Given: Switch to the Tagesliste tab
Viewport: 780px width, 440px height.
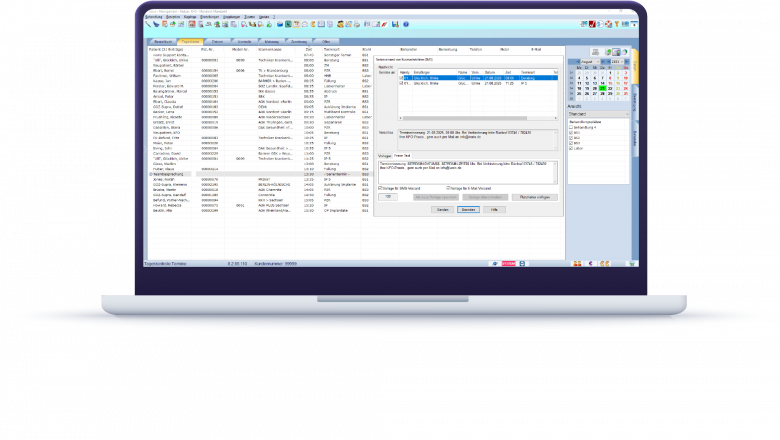Looking at the screenshot, I should tap(190, 41).
